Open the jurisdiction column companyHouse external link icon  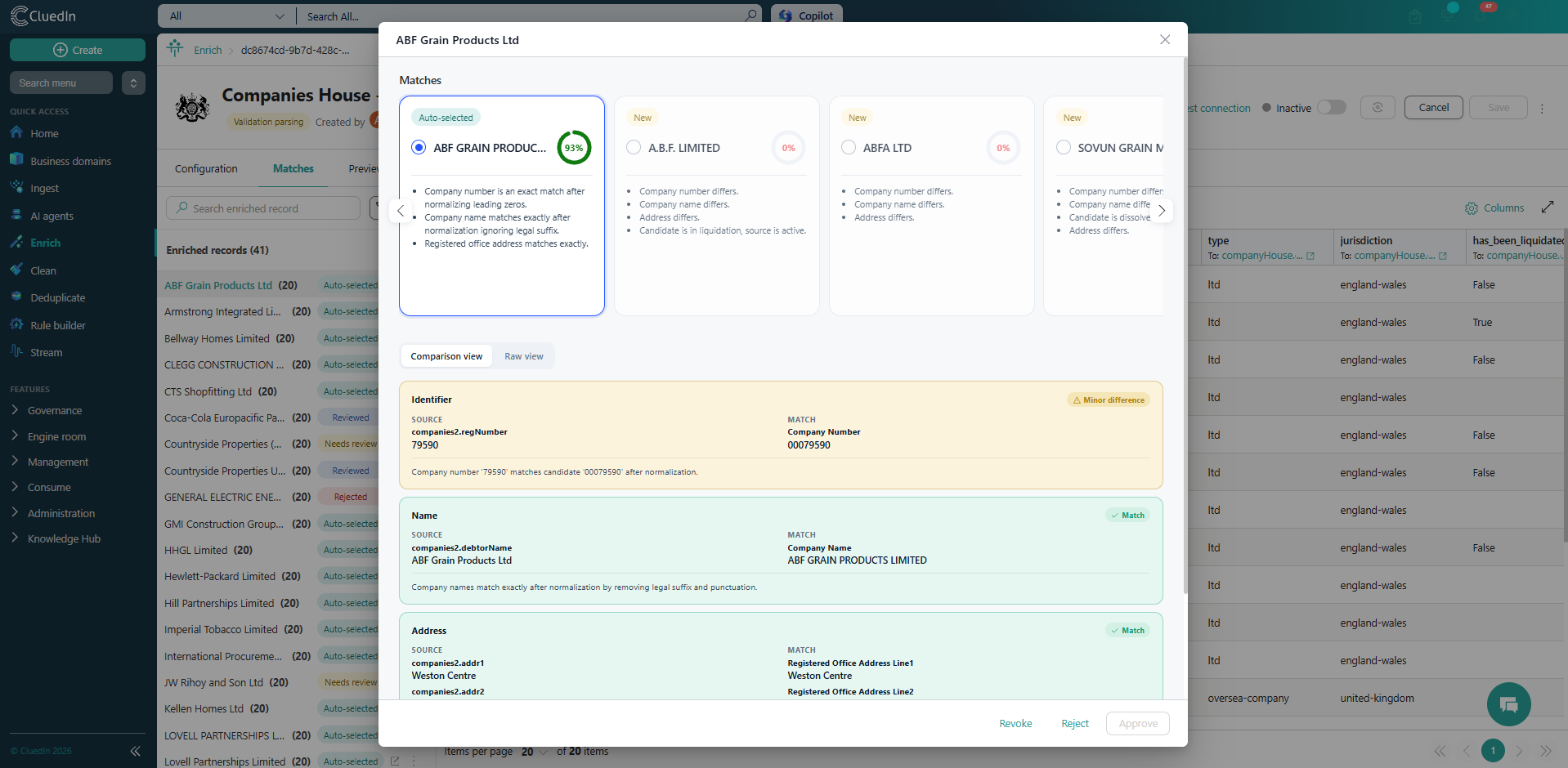1443,256
